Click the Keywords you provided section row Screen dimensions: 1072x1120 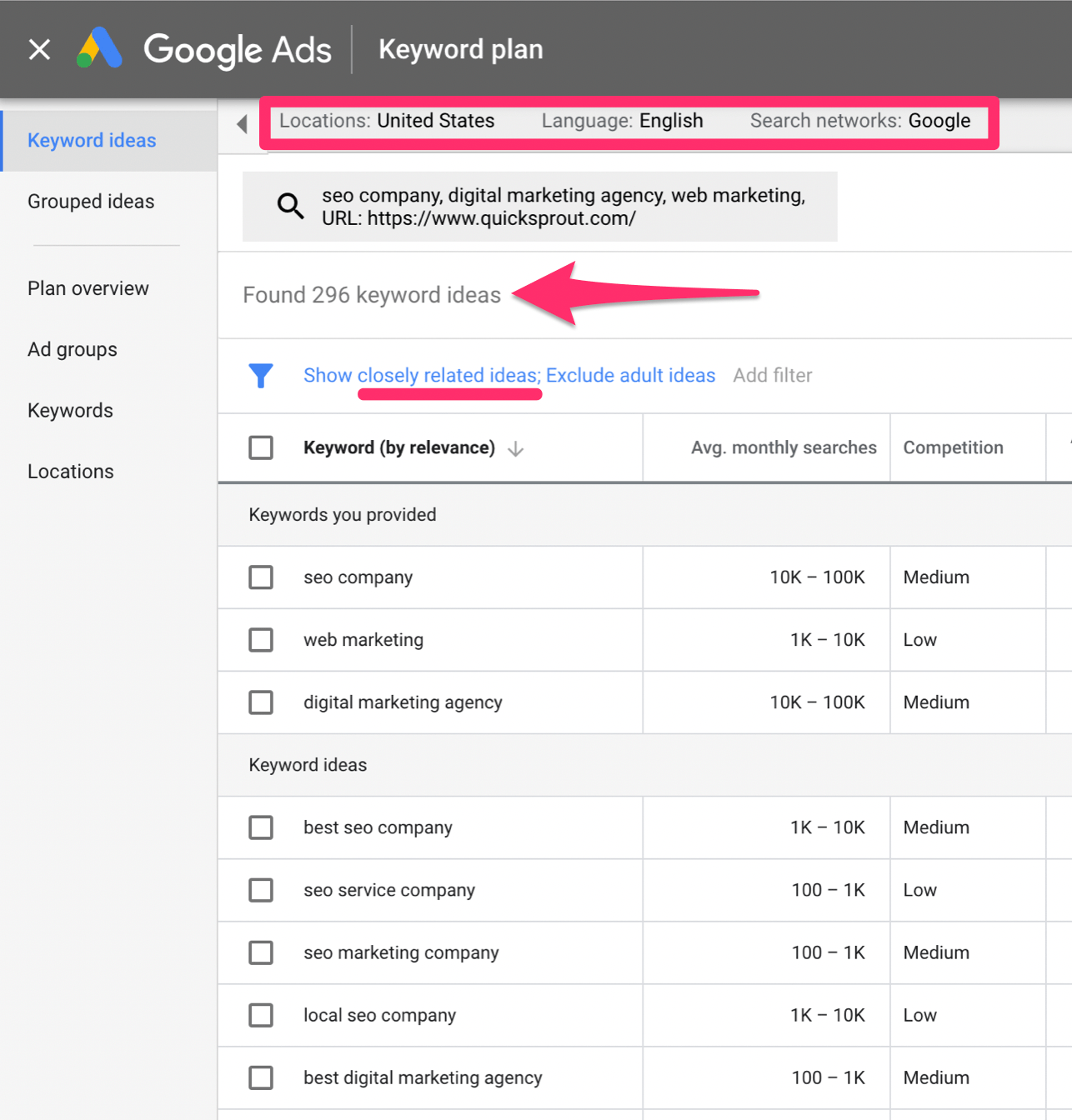point(644,515)
